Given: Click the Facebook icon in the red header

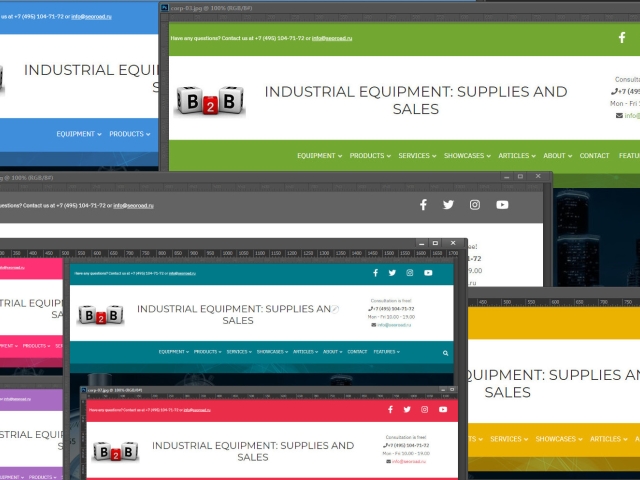Looking at the screenshot, I should 389,410.
